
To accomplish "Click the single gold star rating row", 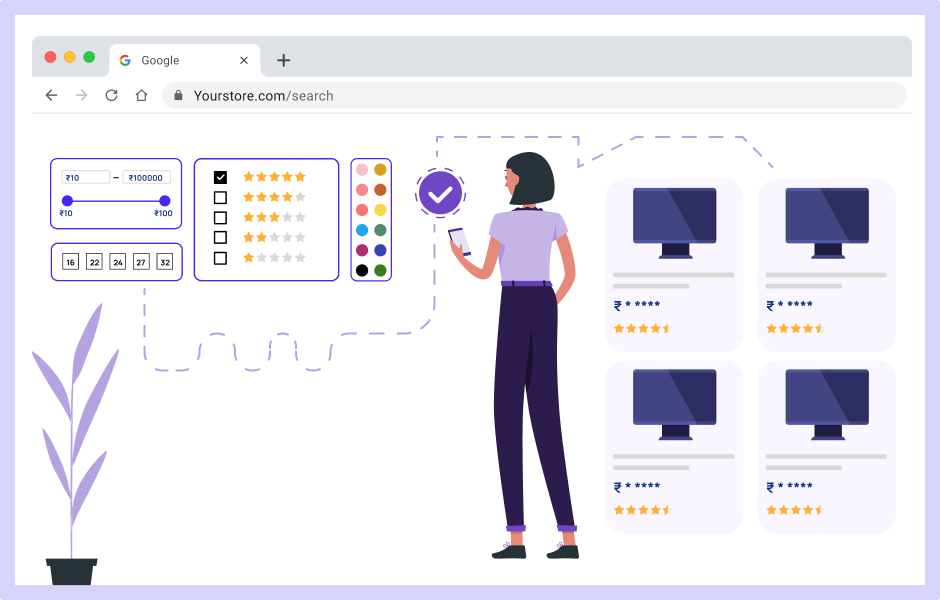I will point(275,258).
